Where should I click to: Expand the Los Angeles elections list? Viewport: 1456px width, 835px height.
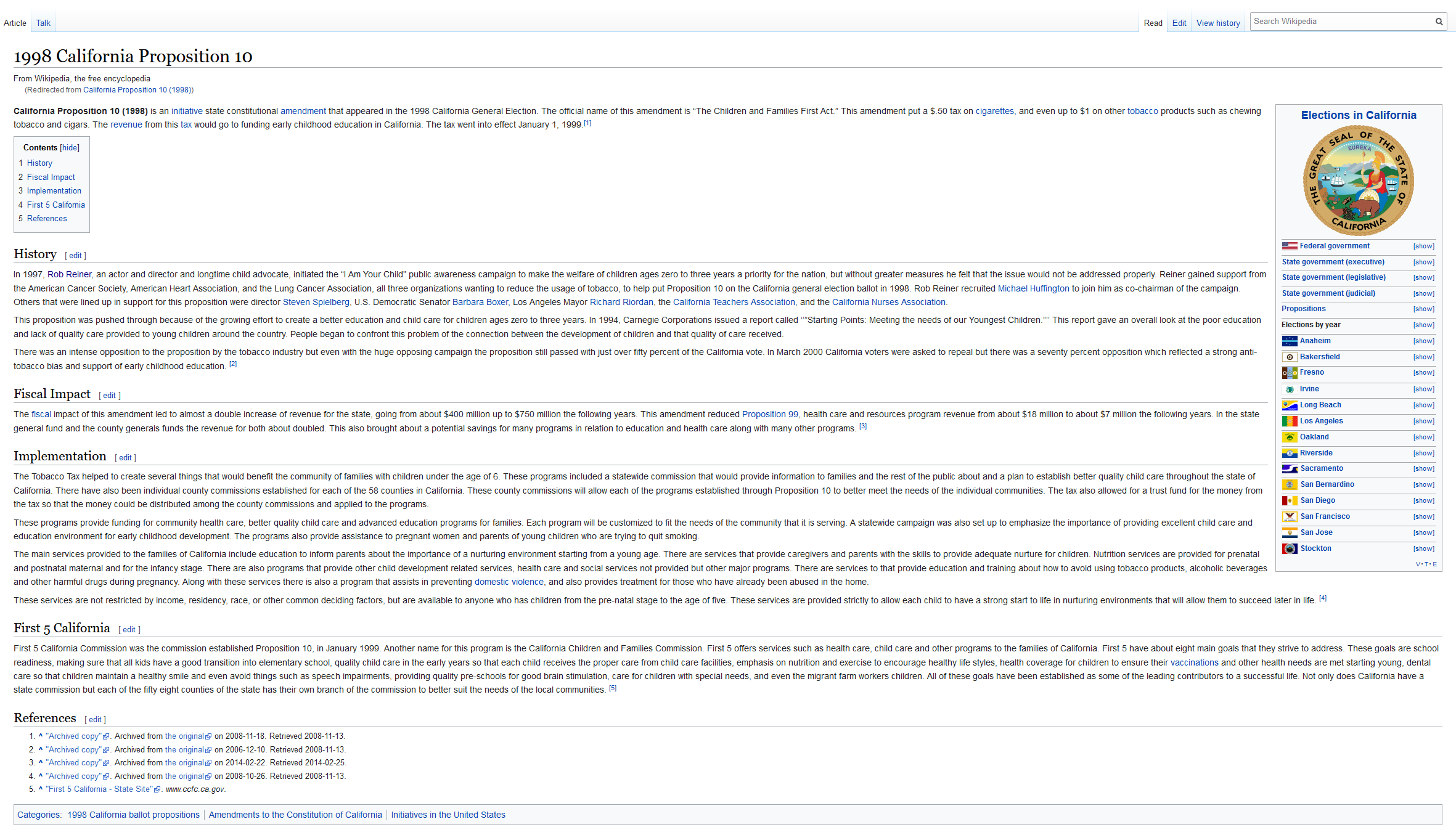[1424, 422]
